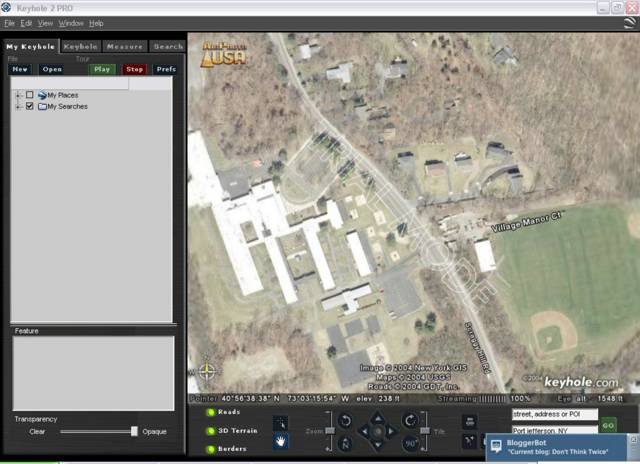
Task: Click the Transparency slider handle
Action: [134, 431]
